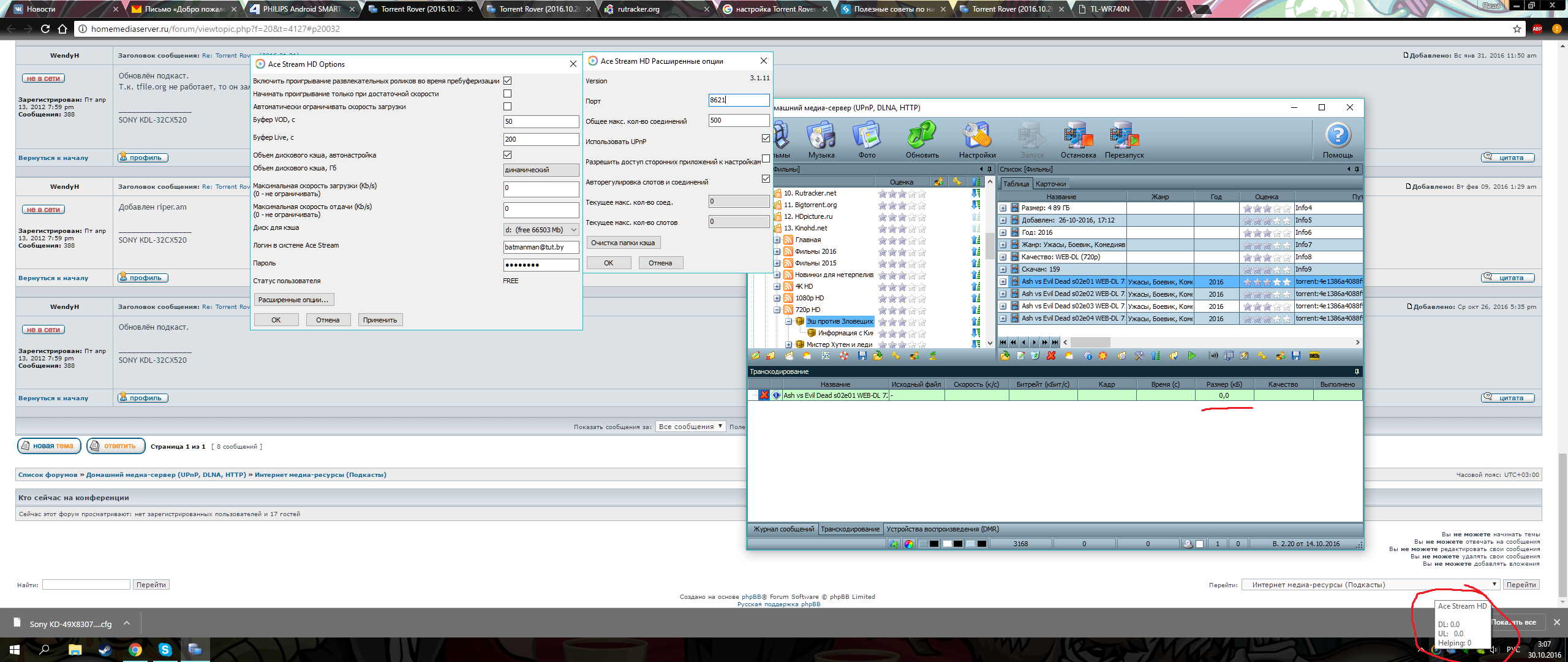
Task: Open Настройки settings in the media server
Action: click(x=977, y=140)
